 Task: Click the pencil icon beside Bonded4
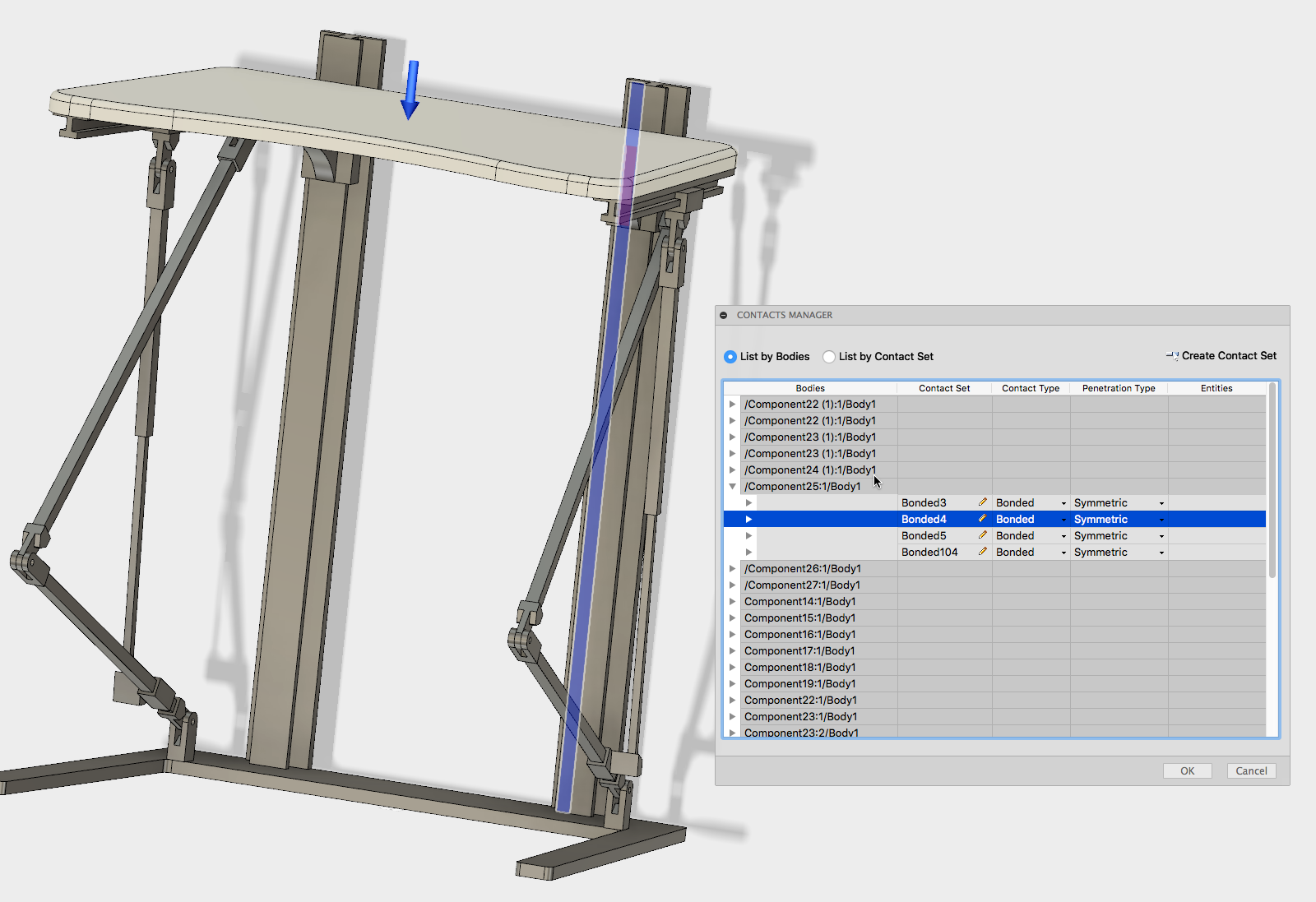(x=982, y=519)
